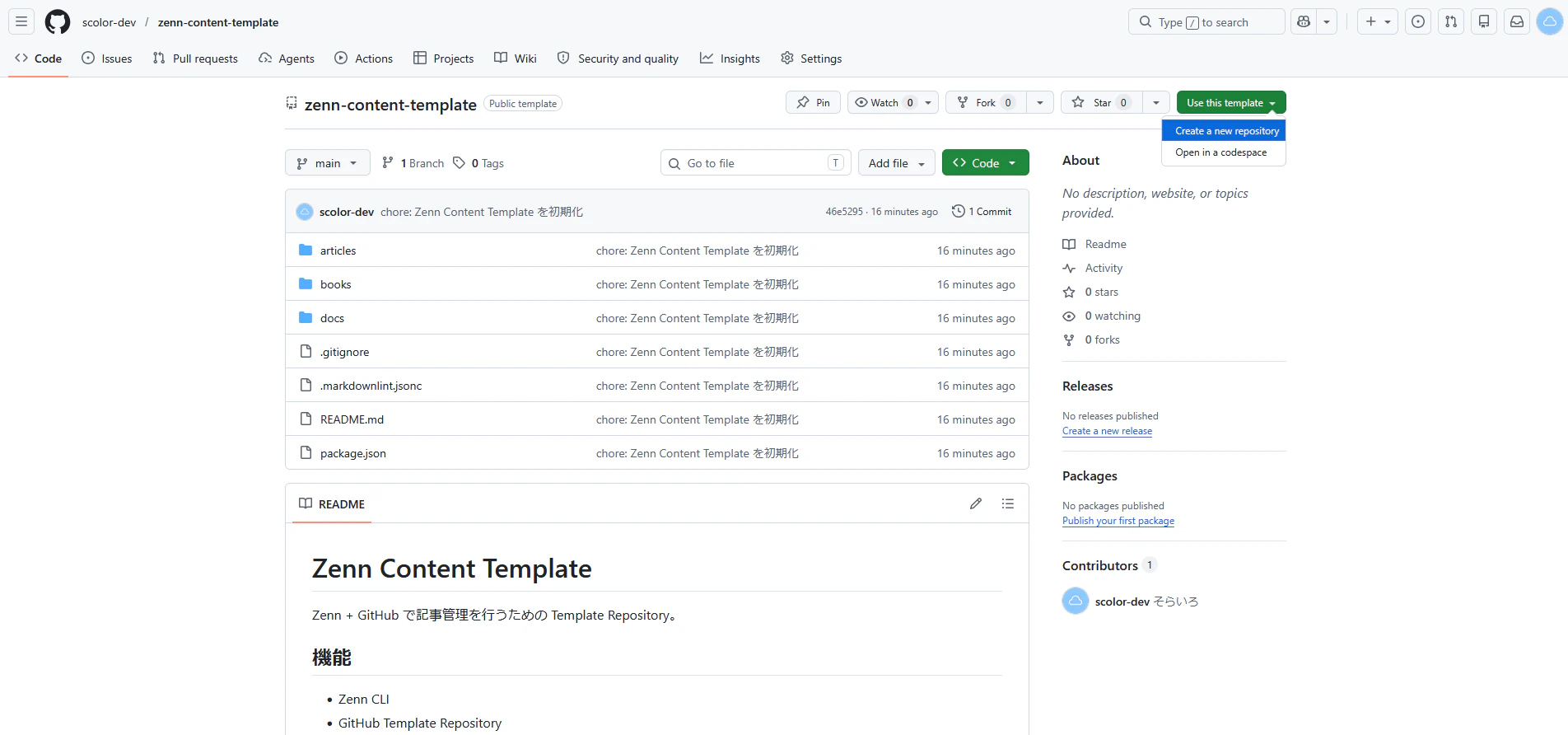Click the books folder icon
The width and height of the screenshot is (1568, 735).
[x=306, y=283]
